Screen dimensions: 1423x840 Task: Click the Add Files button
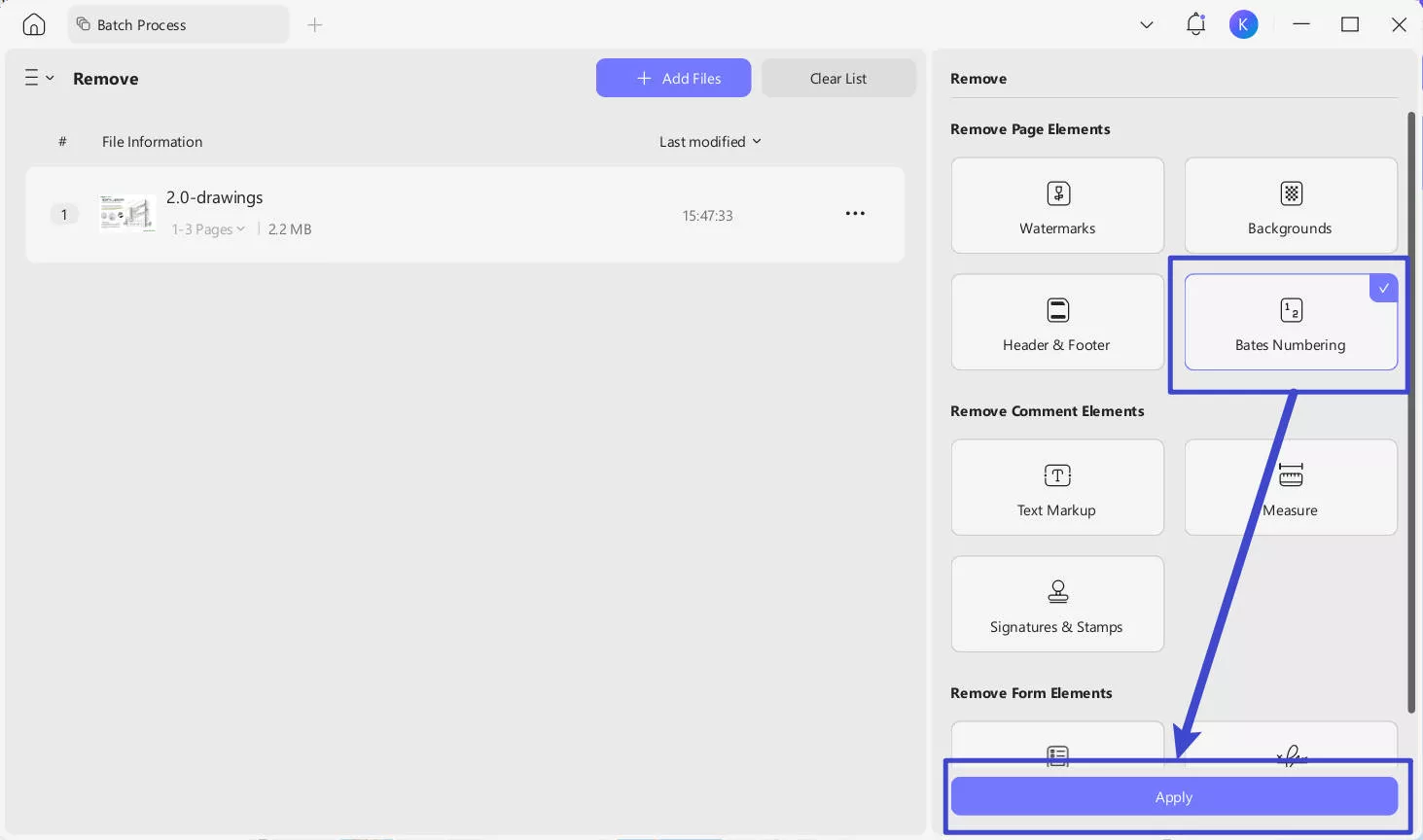(673, 78)
